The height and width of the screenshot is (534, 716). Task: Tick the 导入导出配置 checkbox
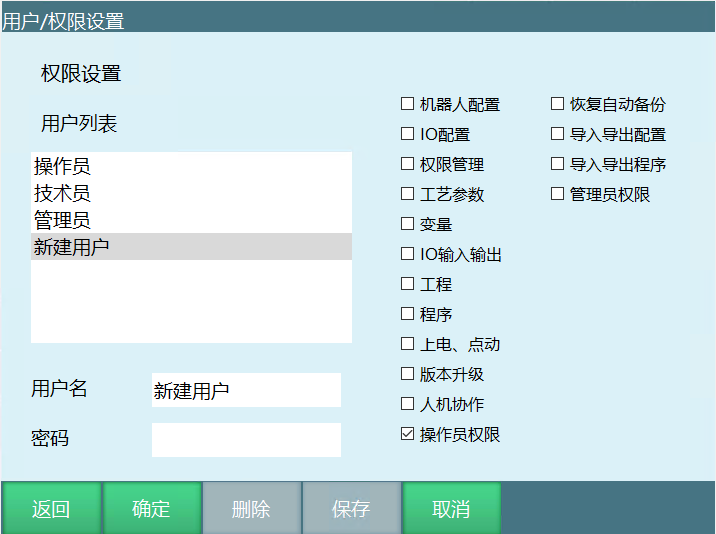point(557,134)
